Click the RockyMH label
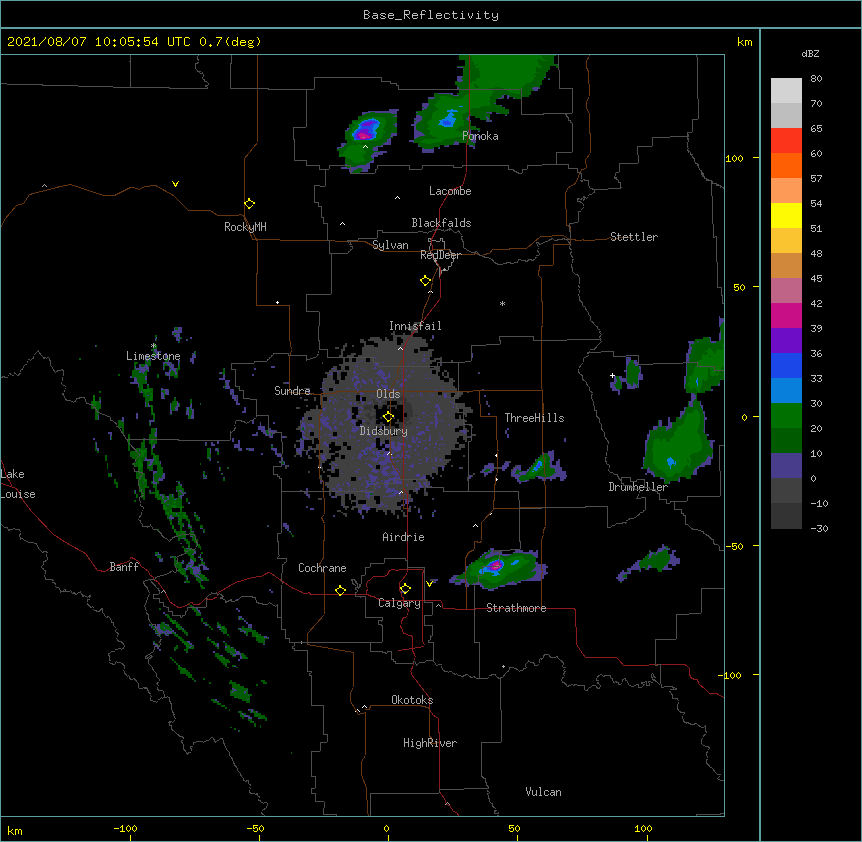The image size is (862, 842). pos(245,226)
